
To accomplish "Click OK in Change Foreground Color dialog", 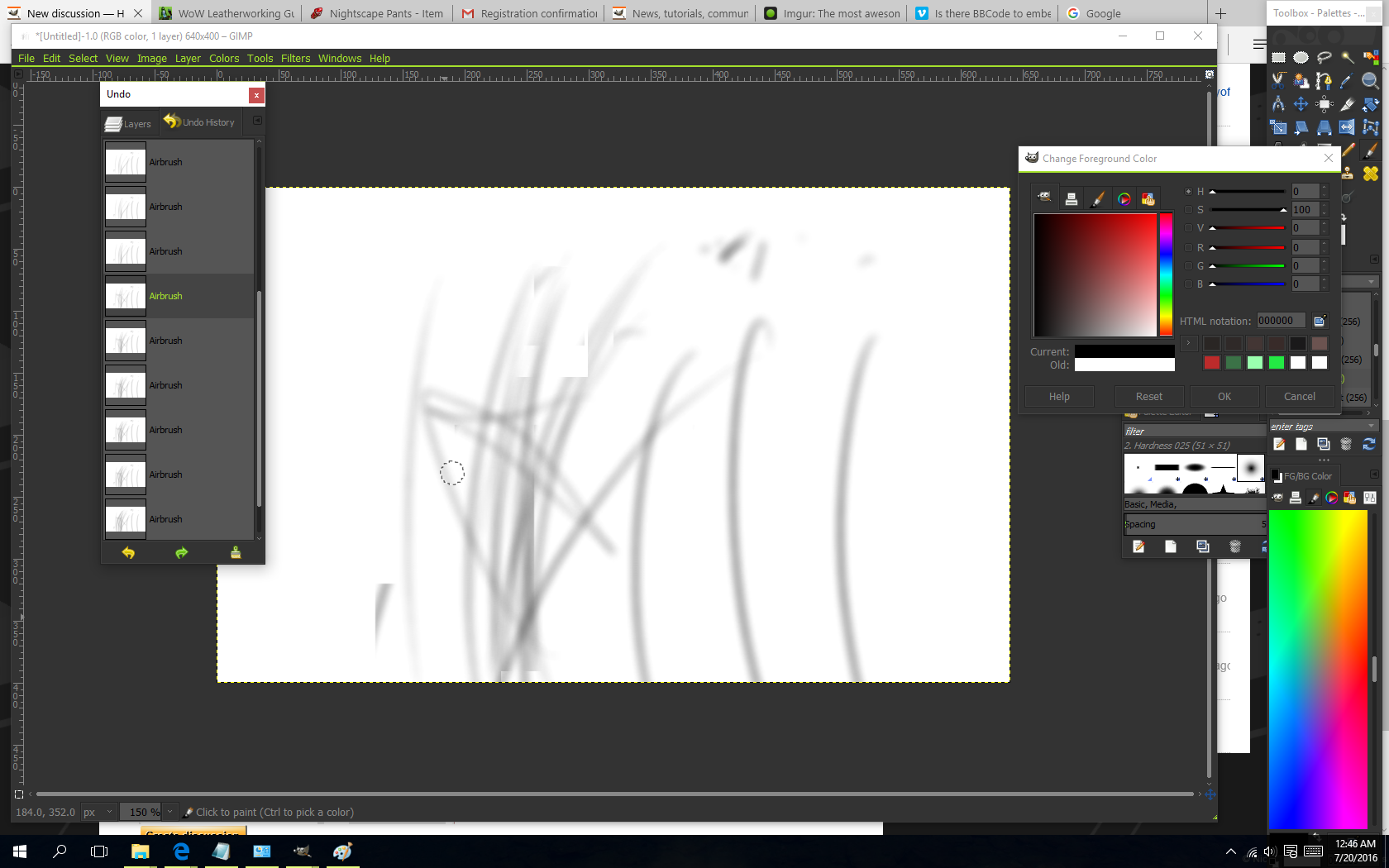I will tap(1224, 397).
